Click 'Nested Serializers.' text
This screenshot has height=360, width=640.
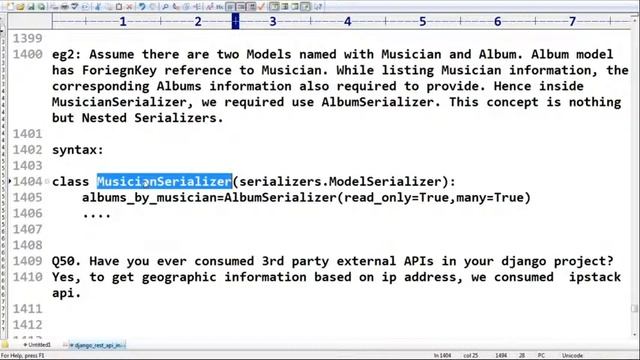tap(152, 118)
